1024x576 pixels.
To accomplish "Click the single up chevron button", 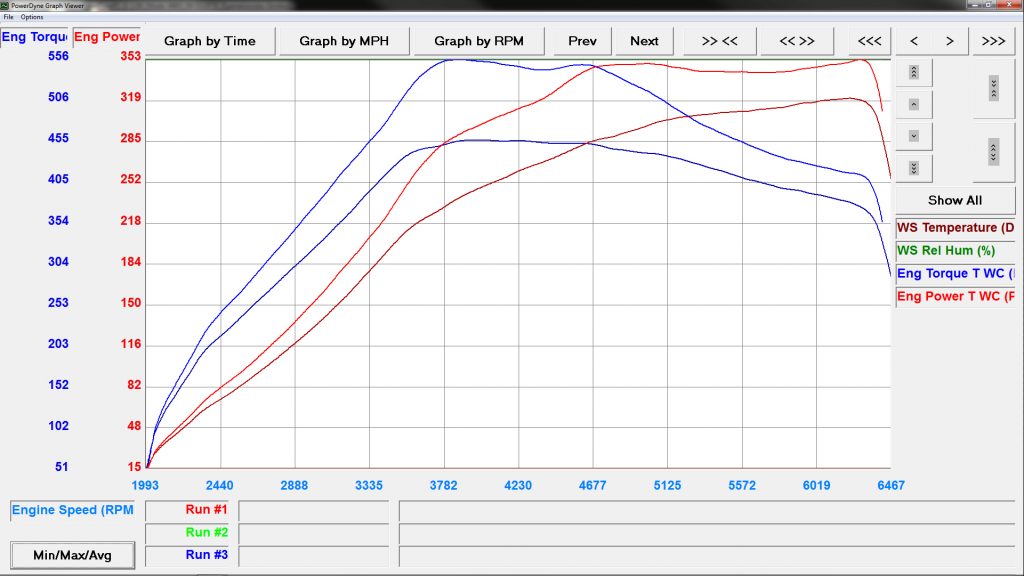I will pyautogui.click(x=914, y=104).
